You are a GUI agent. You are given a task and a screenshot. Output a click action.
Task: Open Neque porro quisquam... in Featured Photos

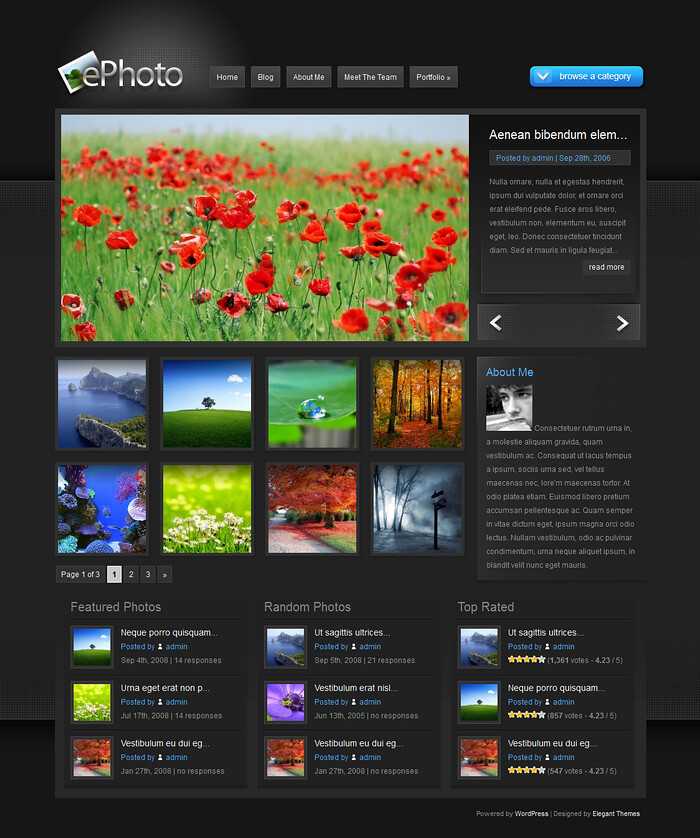[x=169, y=633]
